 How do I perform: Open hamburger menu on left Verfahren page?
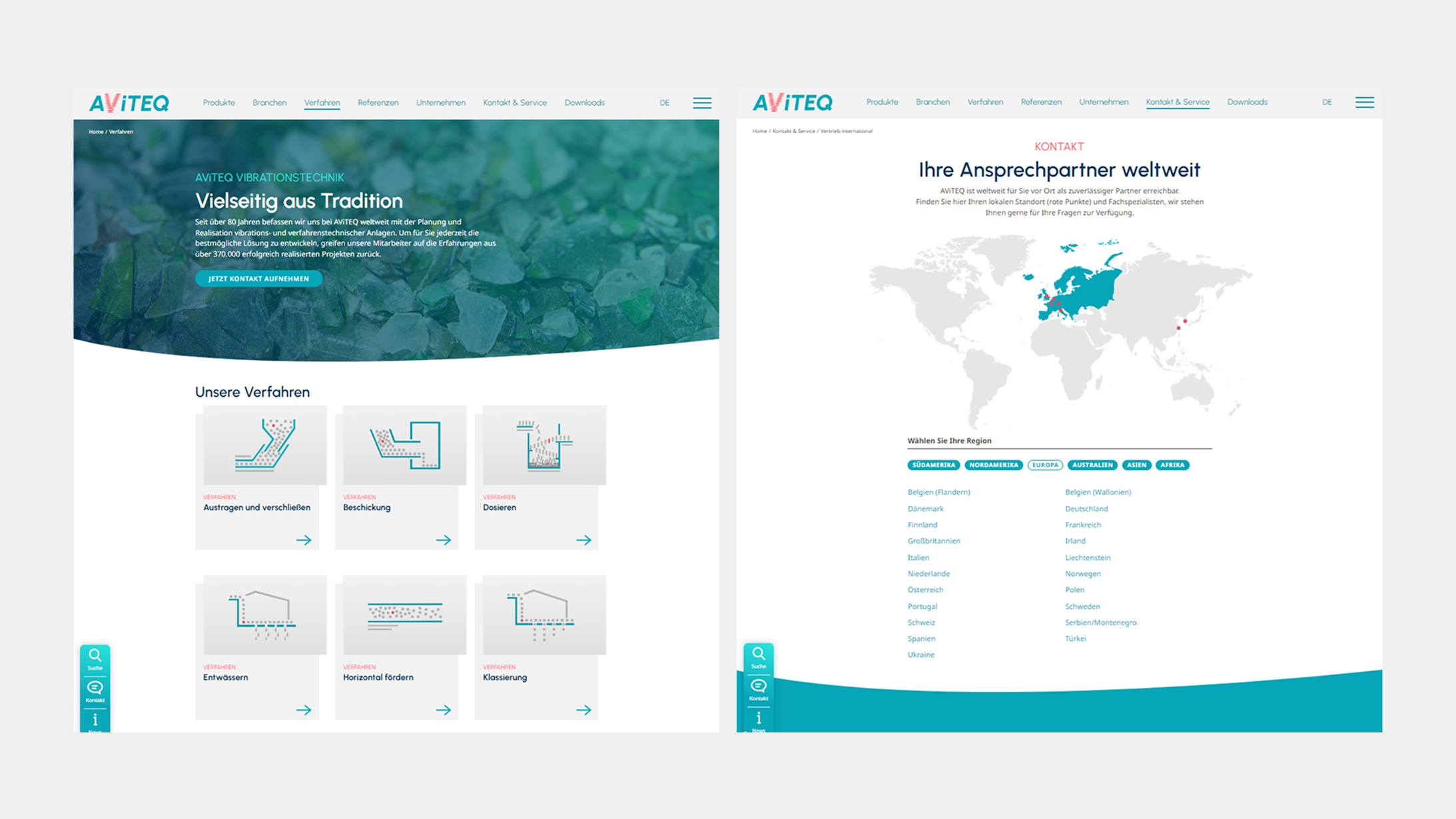point(702,103)
